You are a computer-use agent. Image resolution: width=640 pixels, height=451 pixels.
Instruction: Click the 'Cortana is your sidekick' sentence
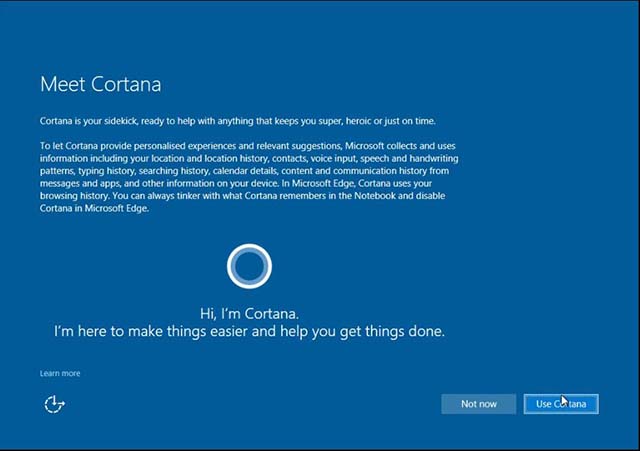[238, 121]
